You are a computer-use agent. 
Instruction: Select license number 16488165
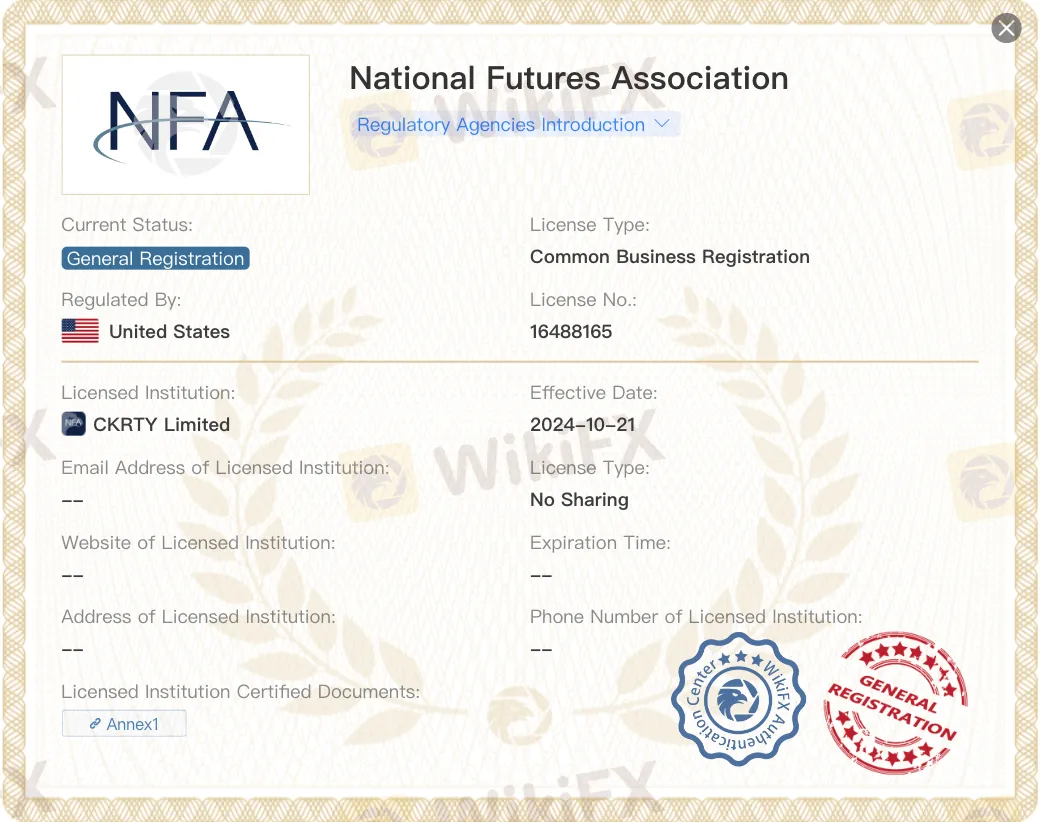coord(571,332)
